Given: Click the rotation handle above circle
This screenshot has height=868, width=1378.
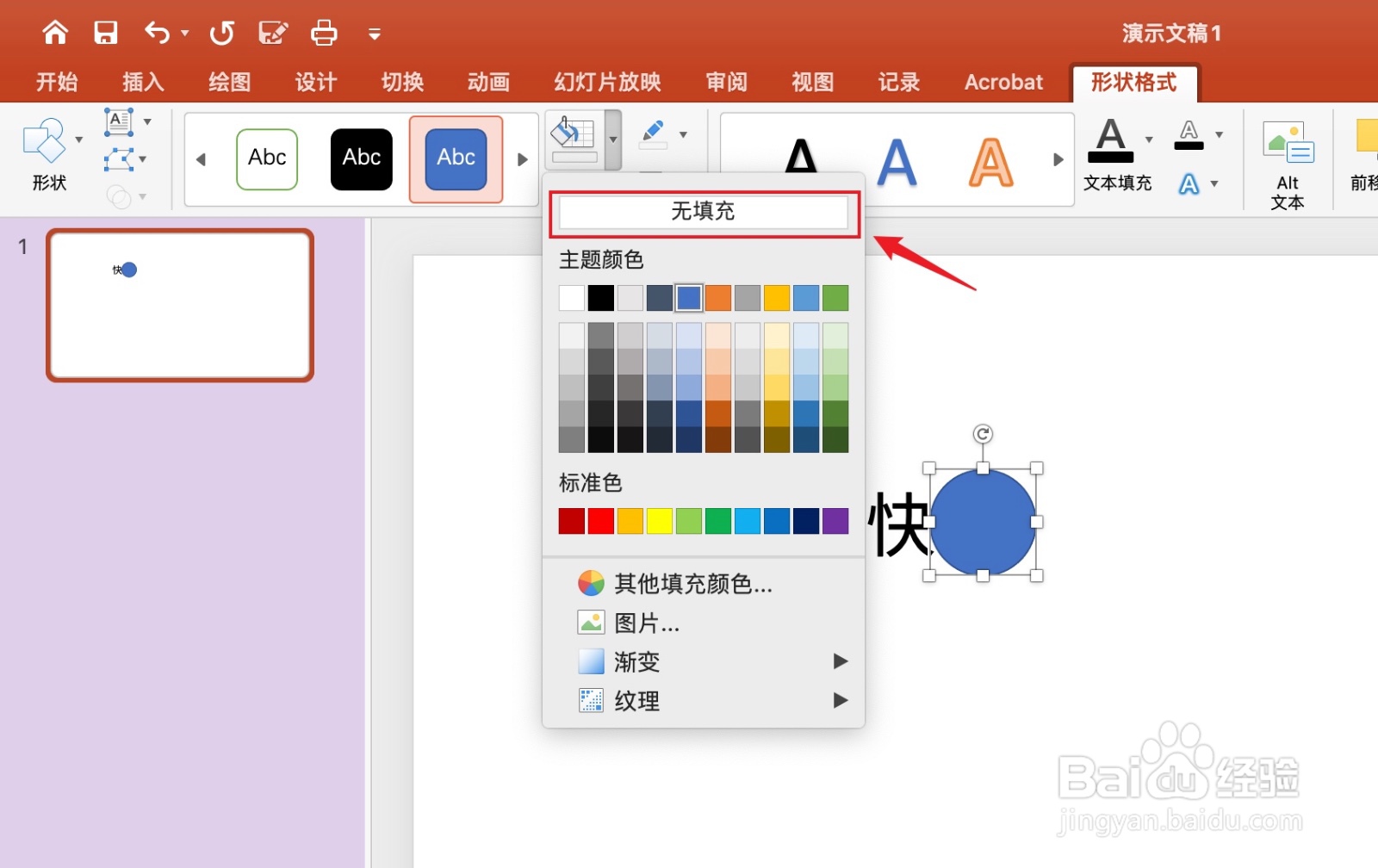Looking at the screenshot, I should [x=983, y=434].
